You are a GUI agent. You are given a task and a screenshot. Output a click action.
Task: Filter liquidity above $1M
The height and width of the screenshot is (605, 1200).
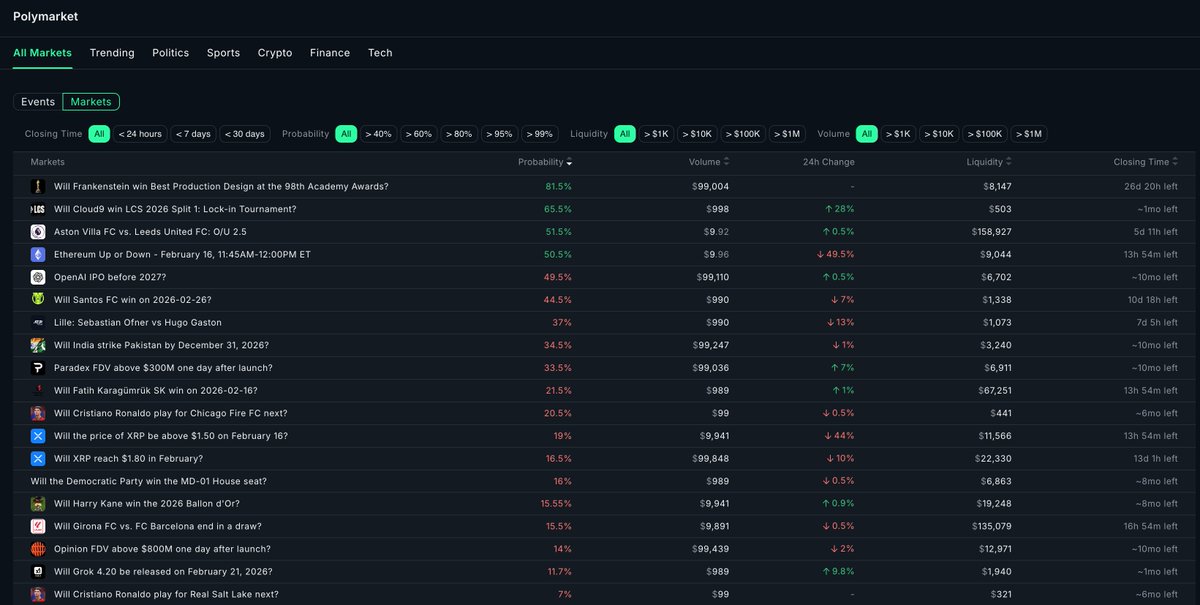click(x=789, y=134)
